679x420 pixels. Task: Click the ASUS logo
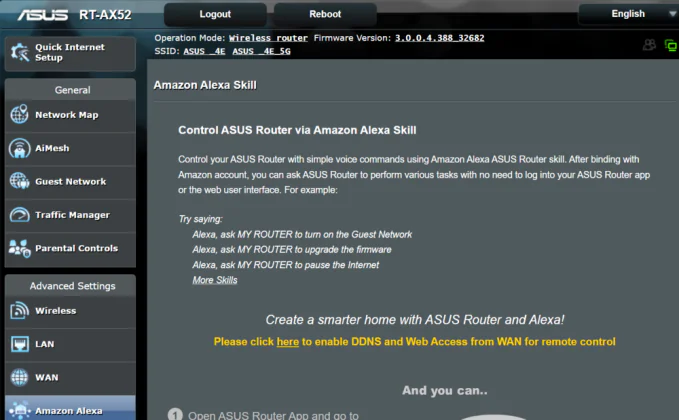[x=42, y=15]
